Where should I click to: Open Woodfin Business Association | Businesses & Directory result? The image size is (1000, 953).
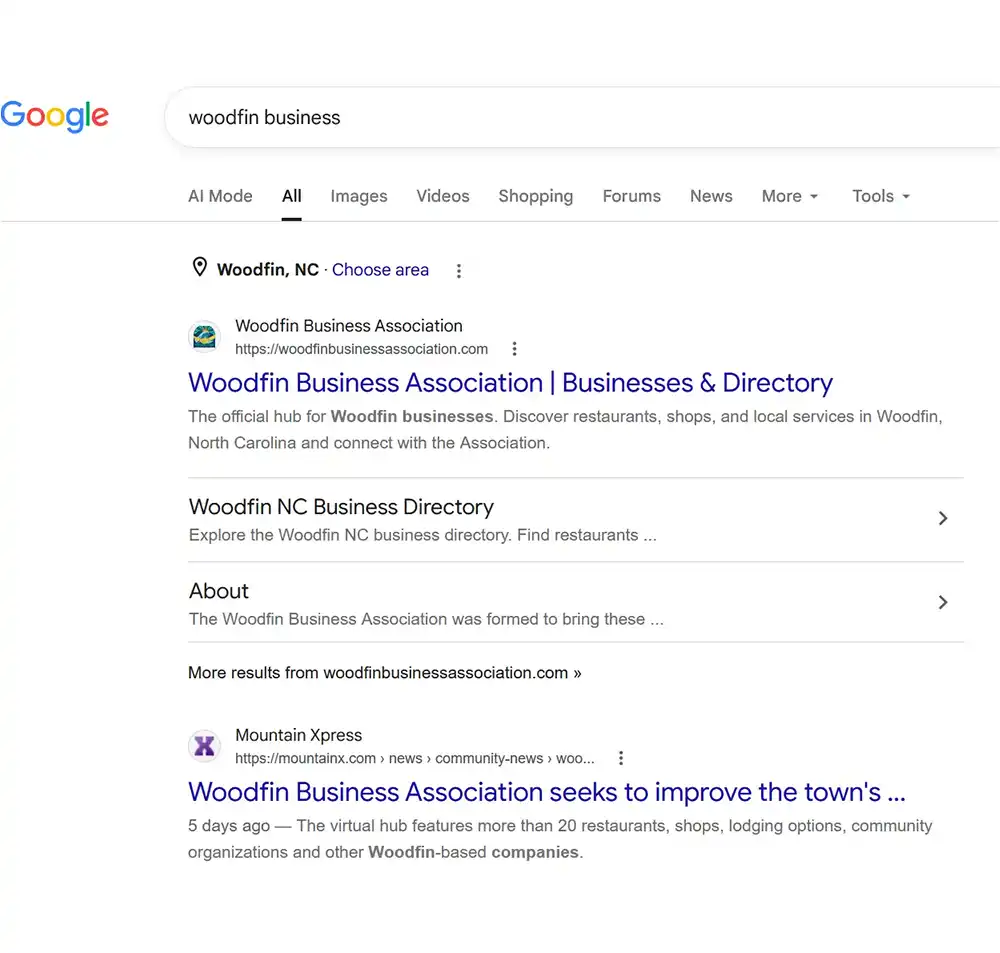coord(510,383)
